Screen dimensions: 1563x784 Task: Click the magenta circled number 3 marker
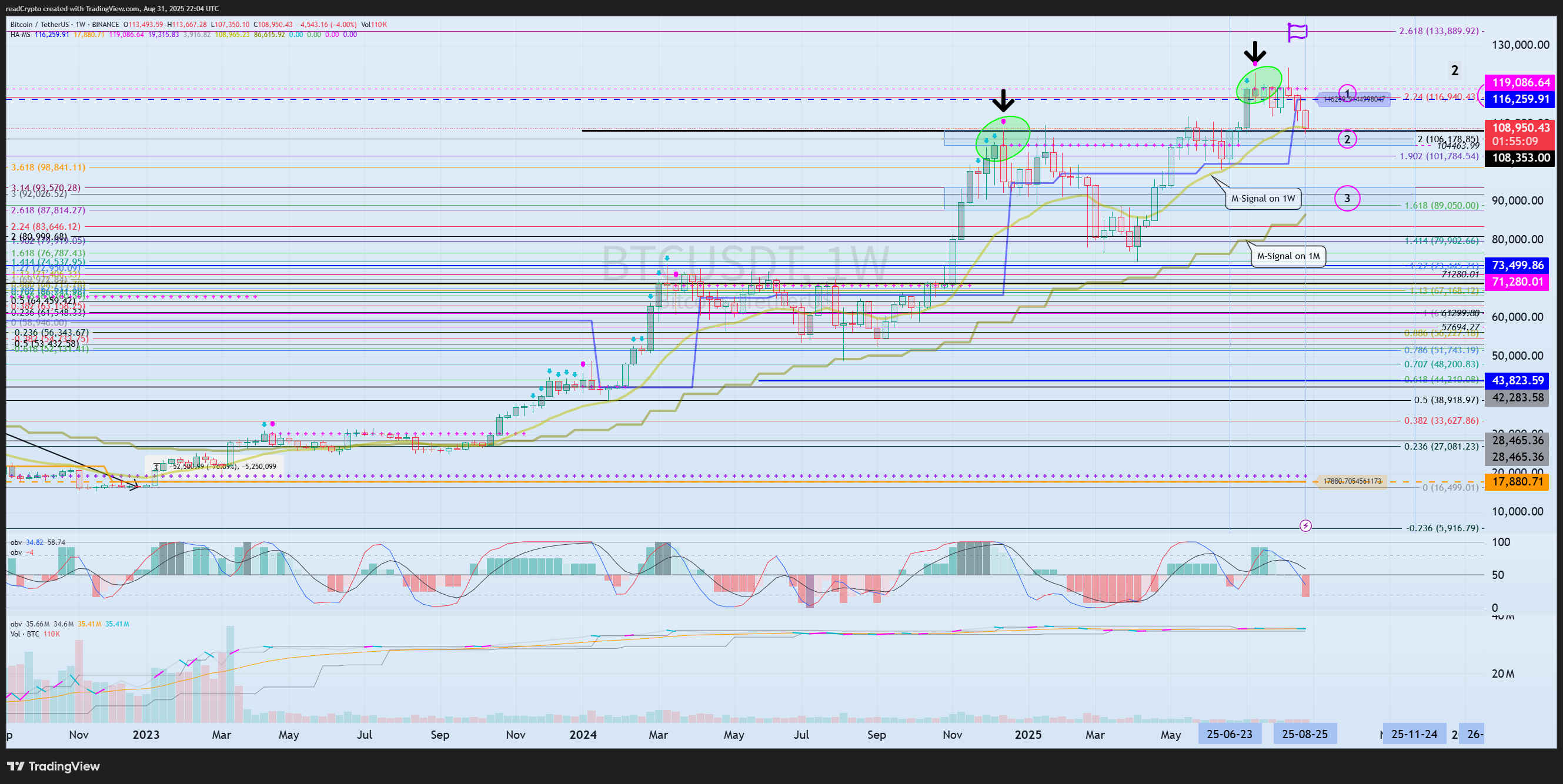(1347, 198)
